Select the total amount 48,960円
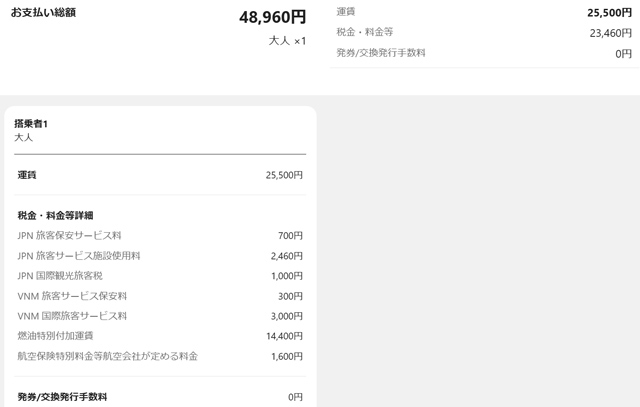Viewport: 640px width, 407px height. pyautogui.click(x=272, y=17)
